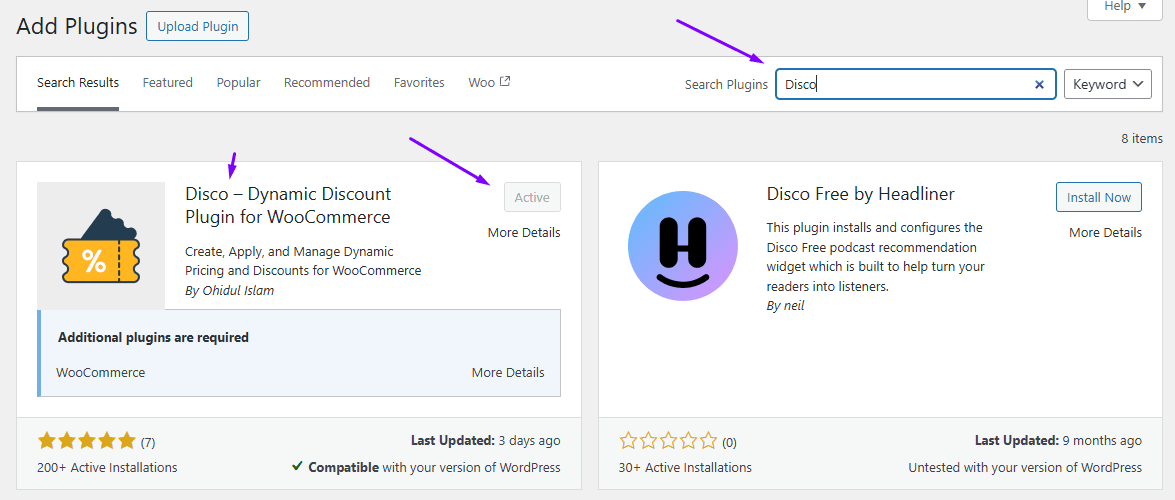The width and height of the screenshot is (1175, 500).
Task: Click Install Now for Disco Free by Headliner
Action: click(1099, 197)
